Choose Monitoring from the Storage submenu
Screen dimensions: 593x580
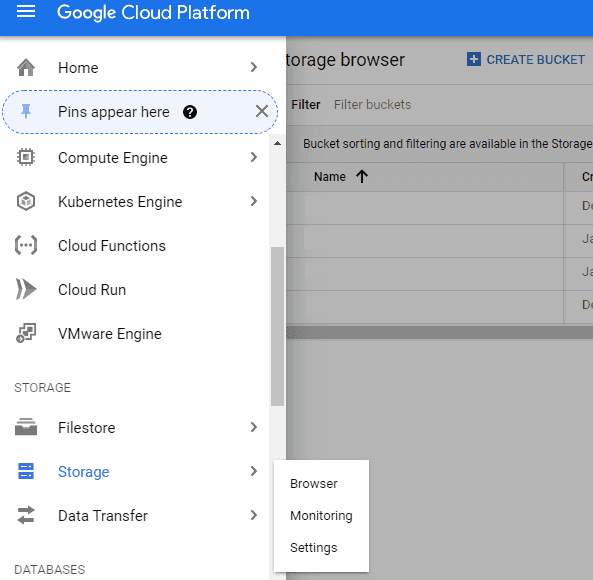click(x=321, y=515)
